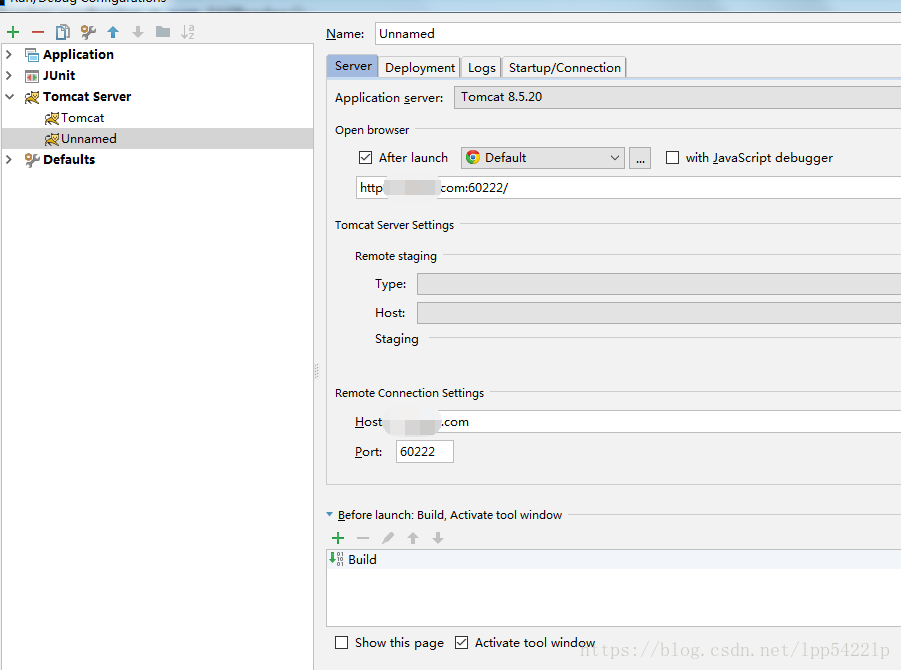Click the Tomcat Server cat icon
The image size is (901, 670).
point(32,97)
